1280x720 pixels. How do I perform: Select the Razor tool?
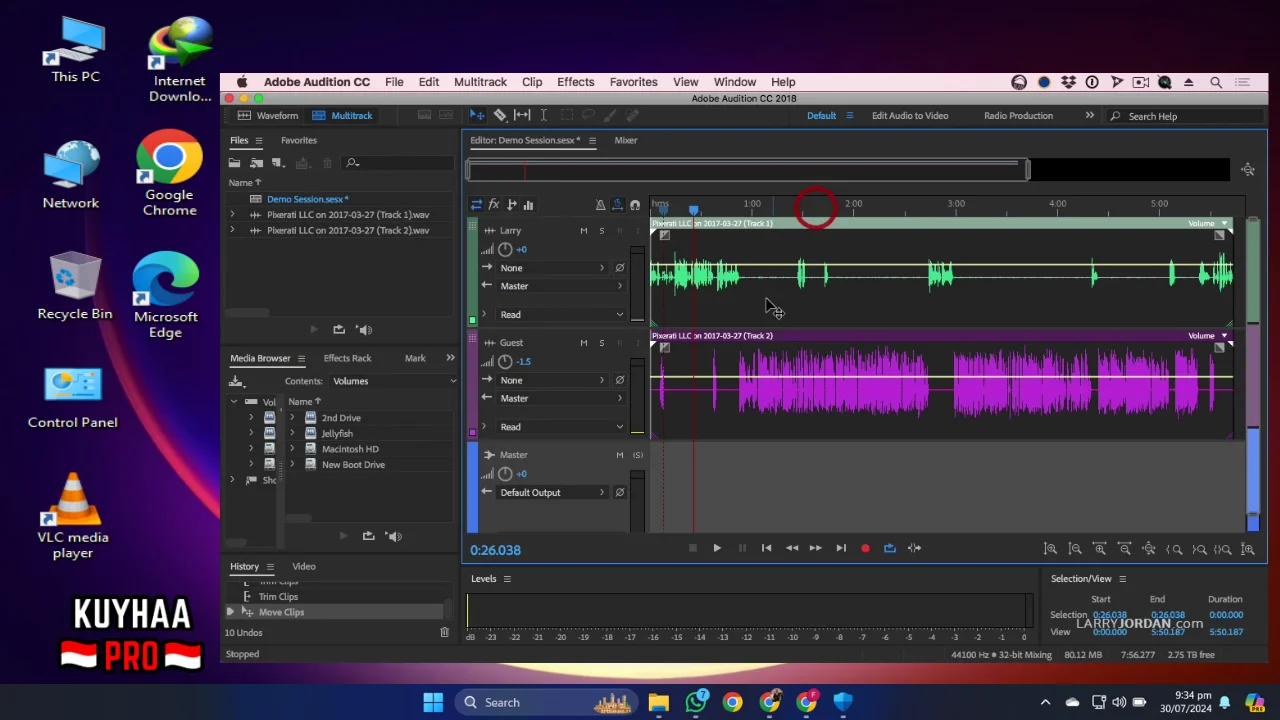click(500, 115)
